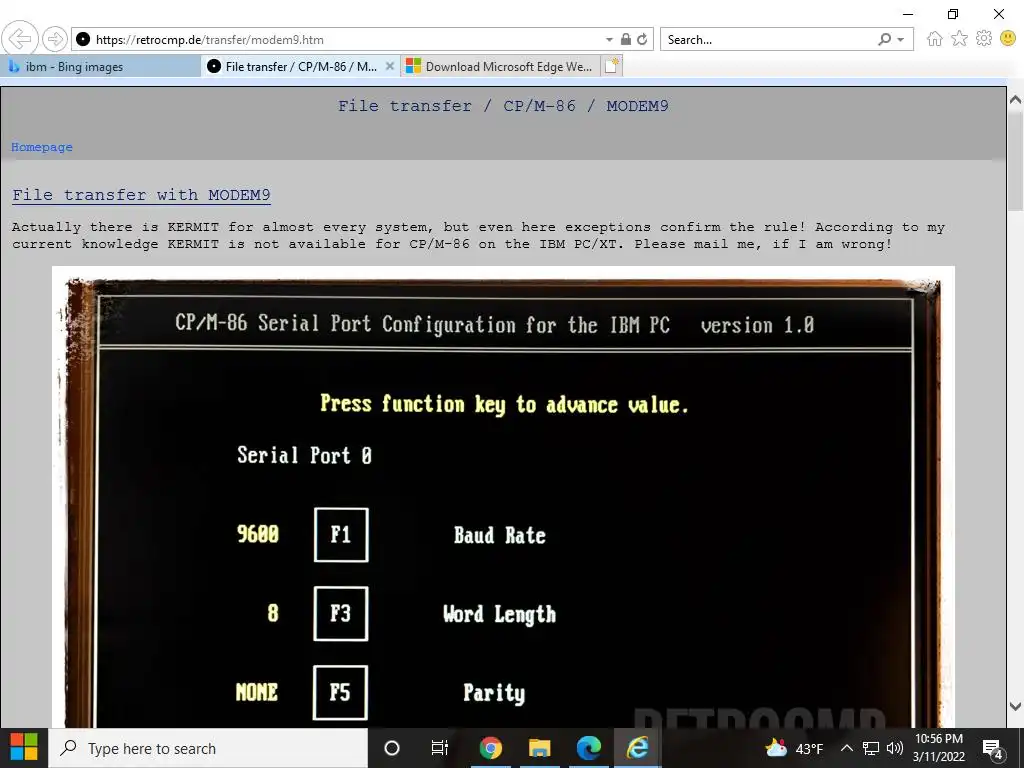Screen dimensions: 1024x768
Task: Minimize the Internet Explorer window
Action: pyautogui.click(x=908, y=14)
